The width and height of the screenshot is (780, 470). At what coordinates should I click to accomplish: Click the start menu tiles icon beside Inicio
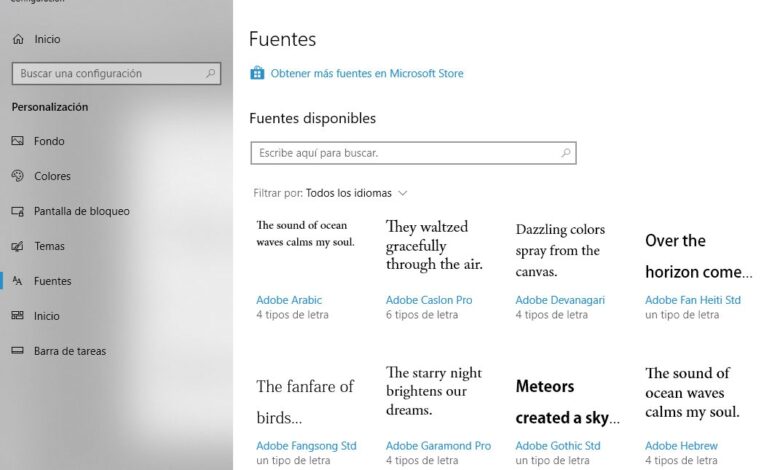tap(17, 315)
